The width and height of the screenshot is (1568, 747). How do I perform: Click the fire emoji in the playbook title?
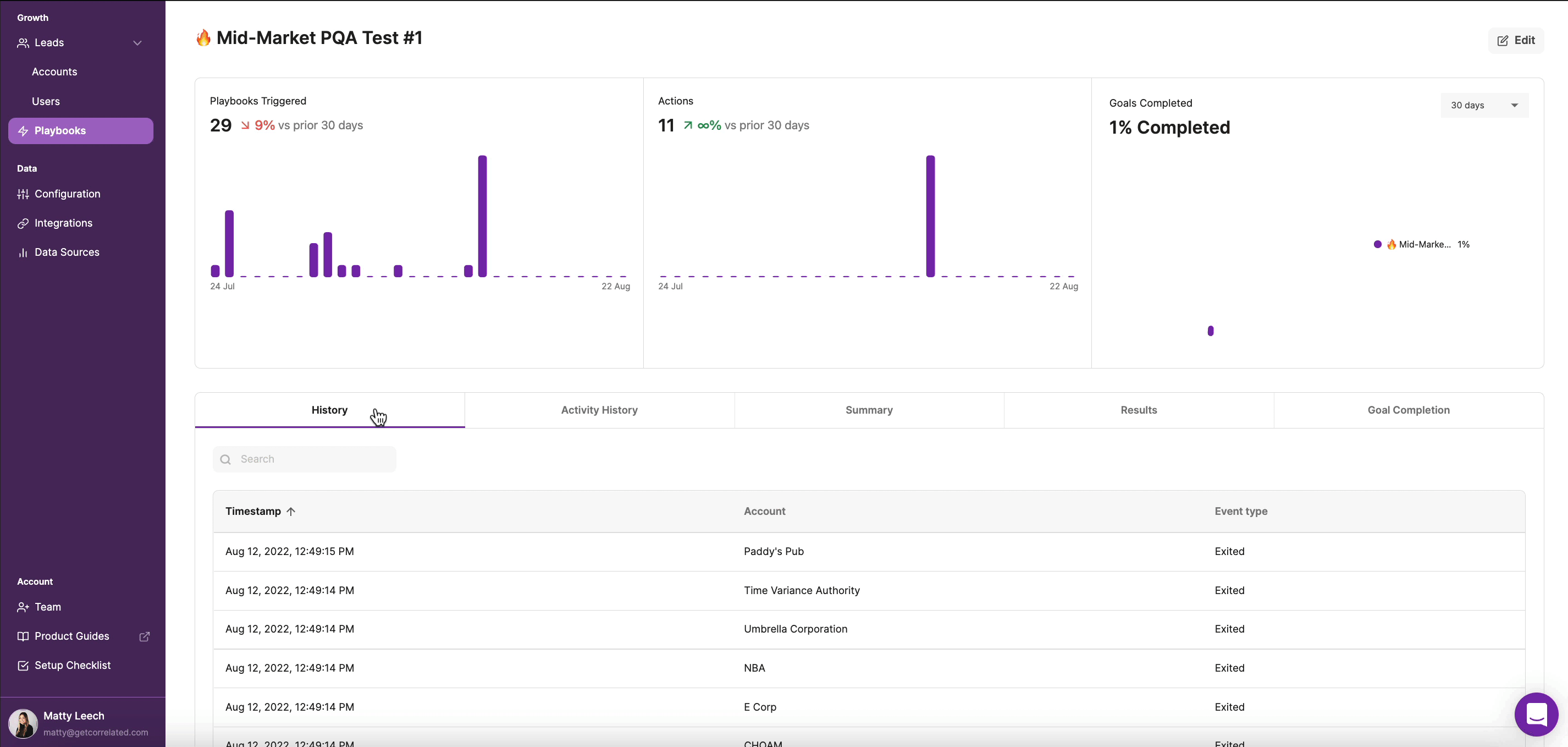click(203, 38)
